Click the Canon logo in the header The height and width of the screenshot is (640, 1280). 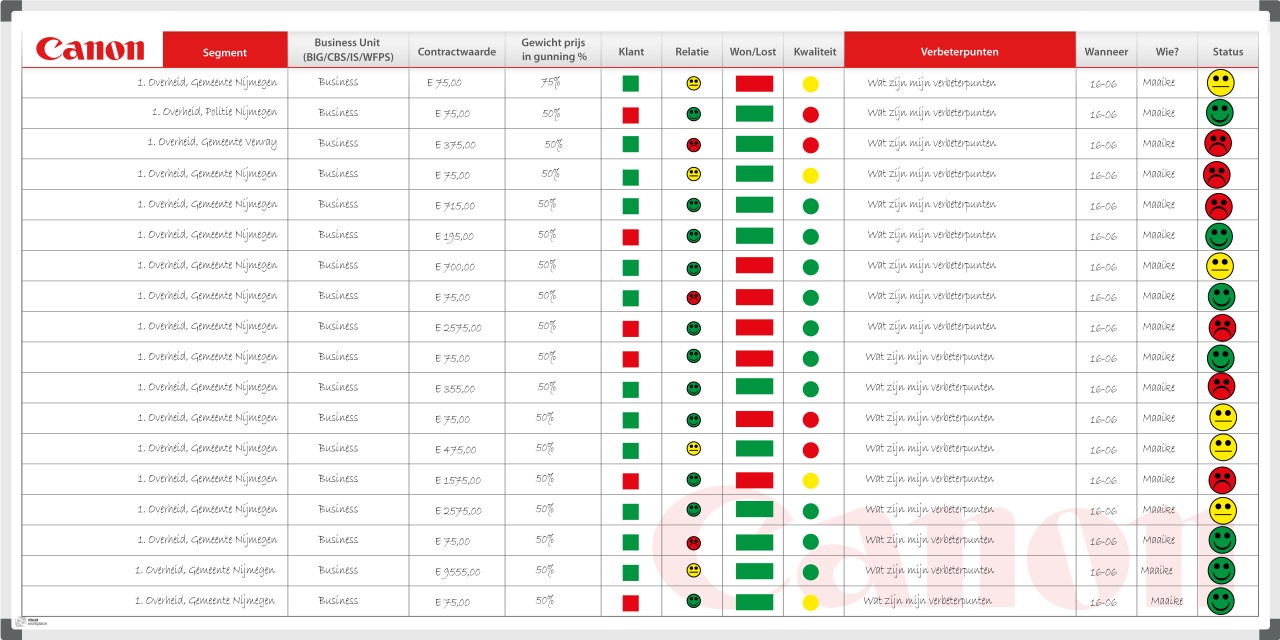pos(90,50)
